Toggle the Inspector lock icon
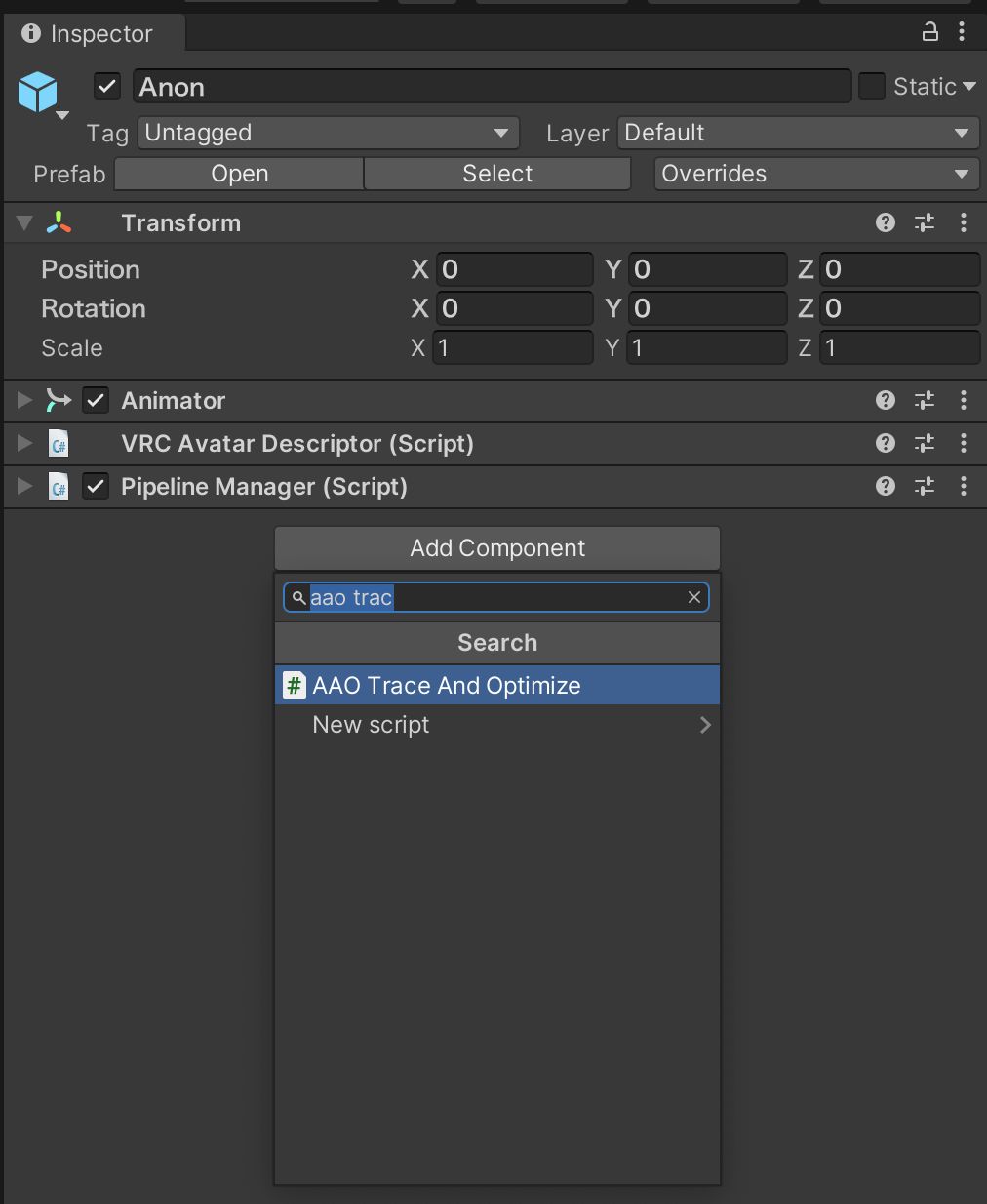This screenshot has height=1204, width=987. point(930,32)
